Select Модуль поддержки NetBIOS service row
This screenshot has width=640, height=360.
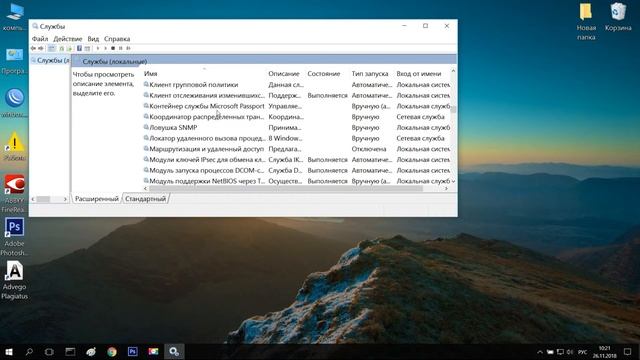[x=296, y=181]
